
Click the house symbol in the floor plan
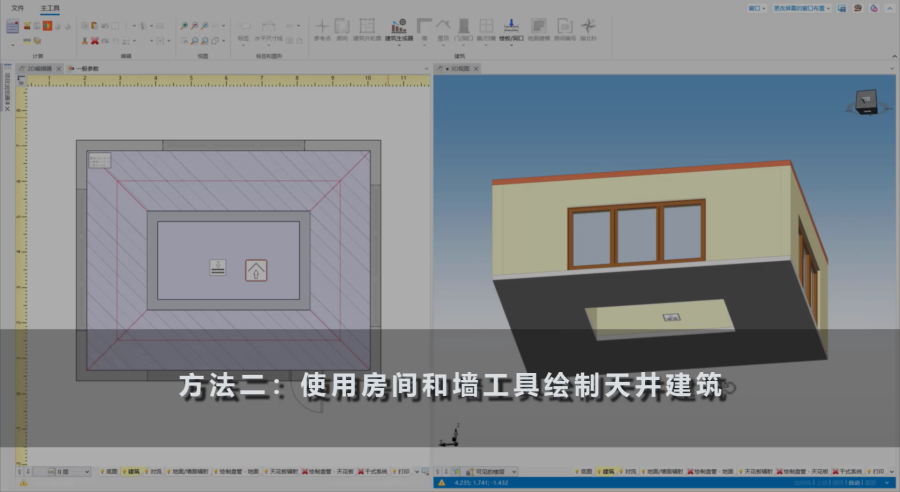(x=257, y=268)
